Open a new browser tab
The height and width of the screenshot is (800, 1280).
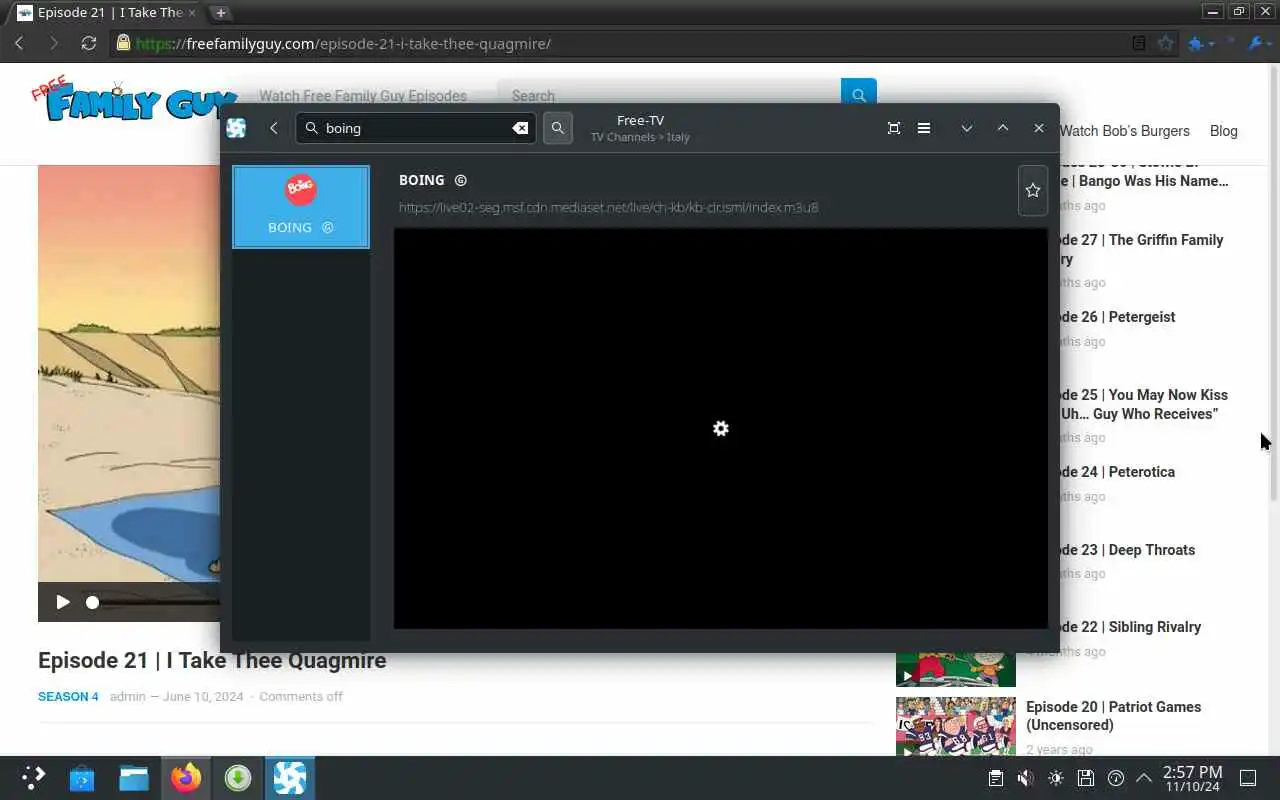click(221, 12)
